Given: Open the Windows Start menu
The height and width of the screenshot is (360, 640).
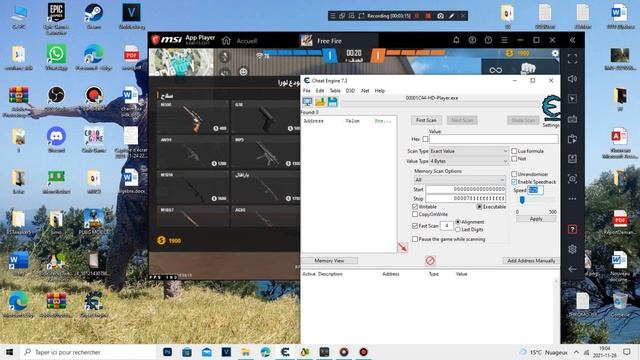Looking at the screenshot, I should (10, 352).
